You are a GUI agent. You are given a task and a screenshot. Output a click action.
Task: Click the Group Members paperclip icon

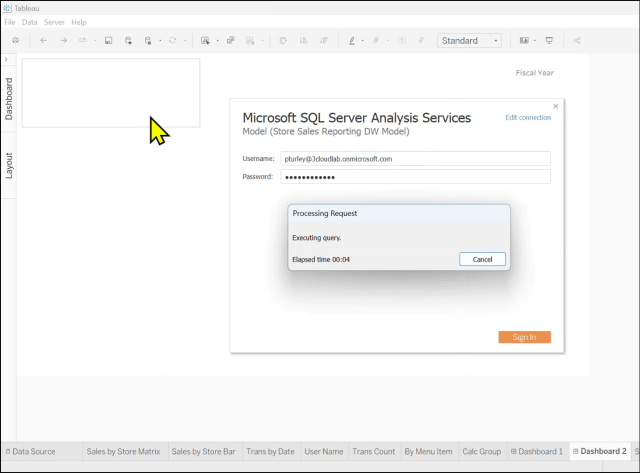tap(376, 40)
